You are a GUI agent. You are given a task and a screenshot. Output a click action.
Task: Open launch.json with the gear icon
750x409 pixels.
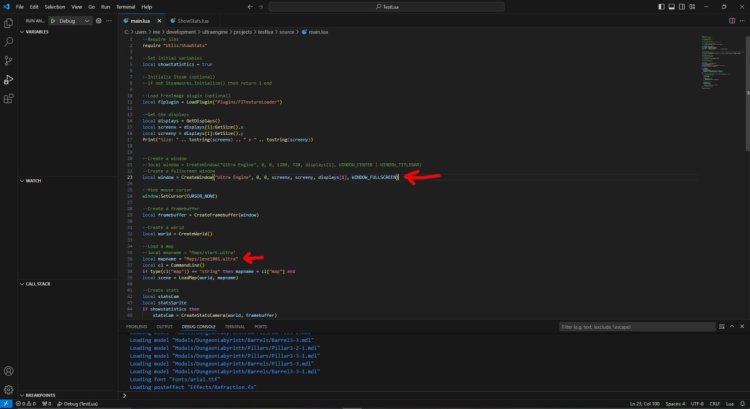[97, 19]
